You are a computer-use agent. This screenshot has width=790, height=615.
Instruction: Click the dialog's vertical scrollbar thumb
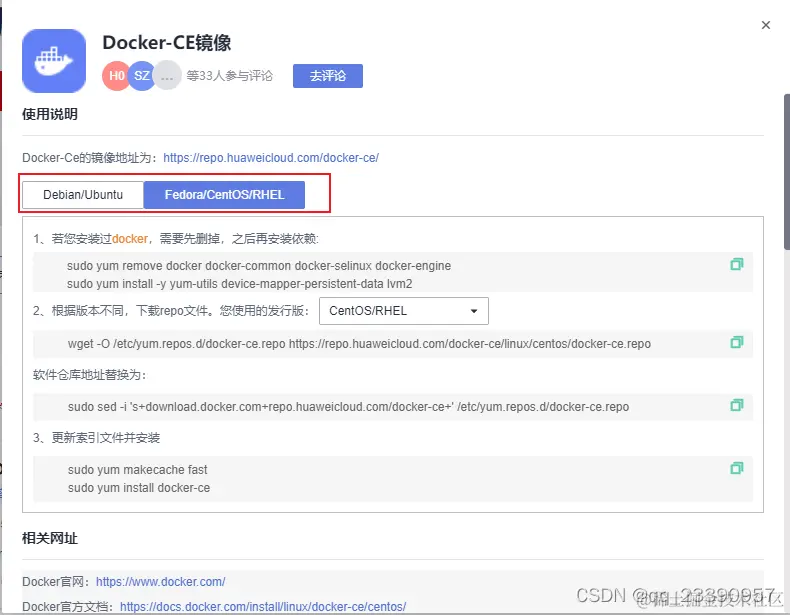pyautogui.click(x=787, y=171)
